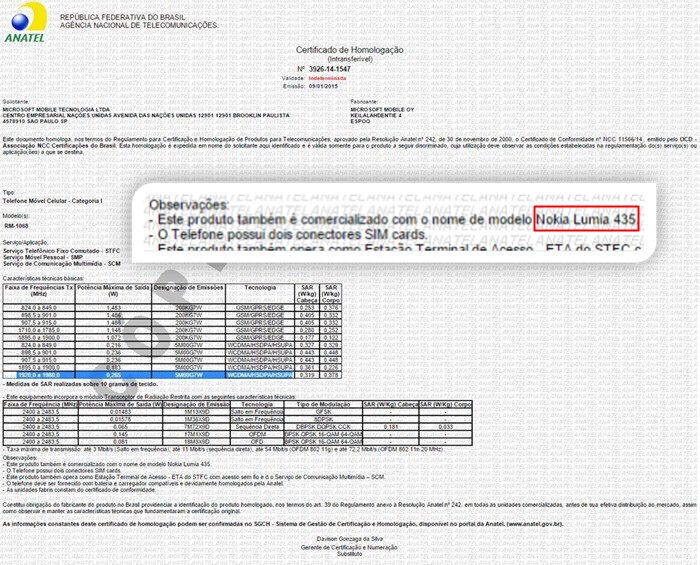The image size is (700, 565).
Task: Click "AGÊNCIA NACIONAL DE TELECOMUNICAÇÕES" header line
Action: tap(139, 25)
